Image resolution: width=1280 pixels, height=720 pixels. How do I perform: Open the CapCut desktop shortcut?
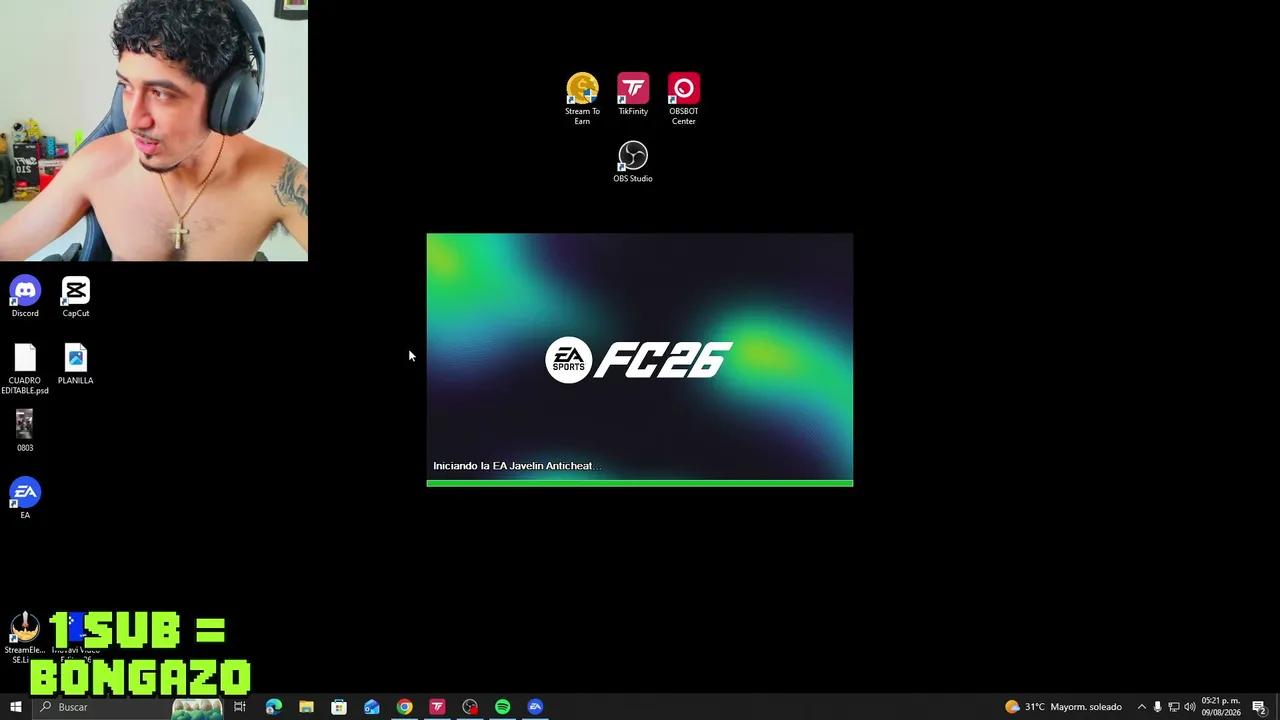click(x=76, y=297)
